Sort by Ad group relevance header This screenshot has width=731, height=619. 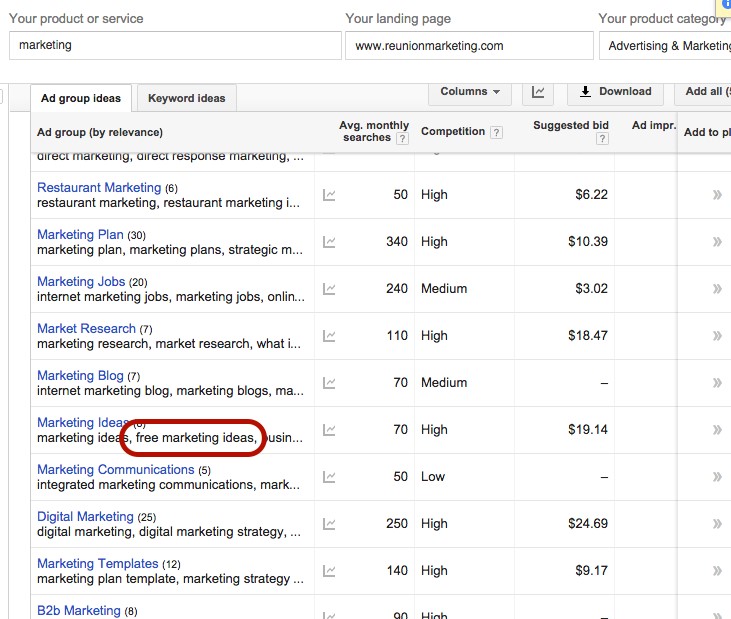pos(100,132)
